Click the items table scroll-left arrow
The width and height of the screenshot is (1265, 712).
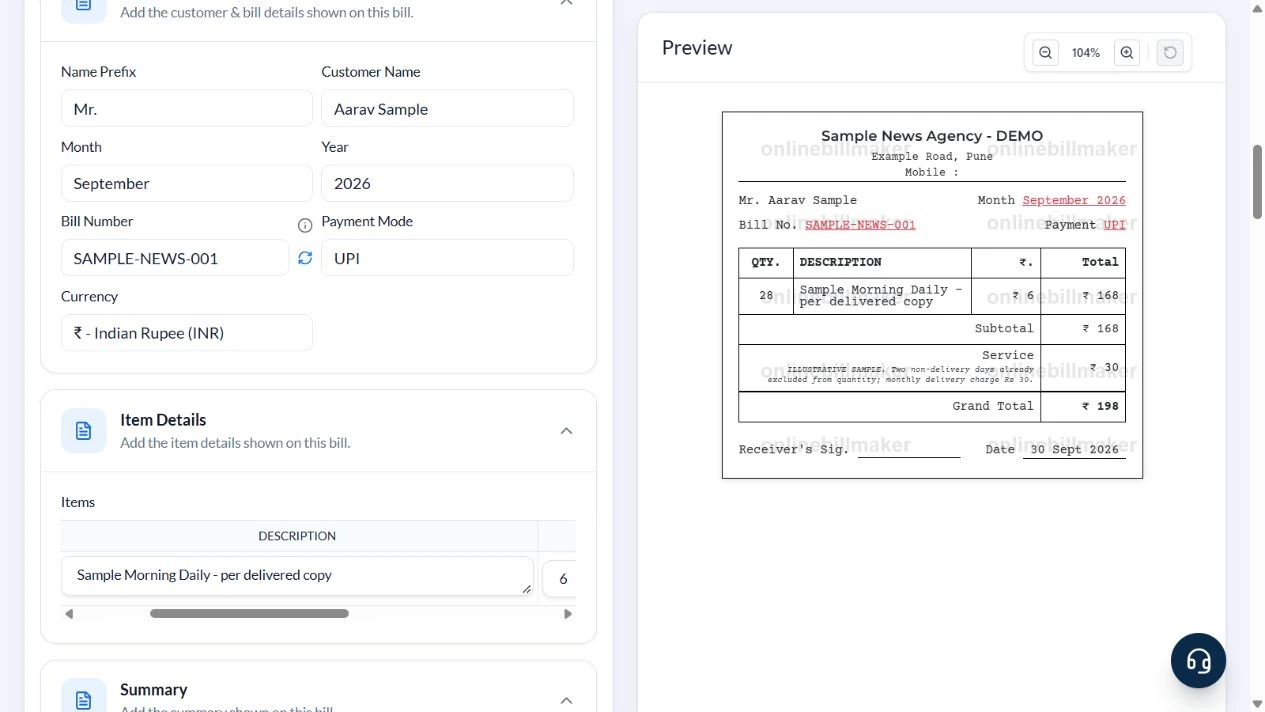coord(69,614)
